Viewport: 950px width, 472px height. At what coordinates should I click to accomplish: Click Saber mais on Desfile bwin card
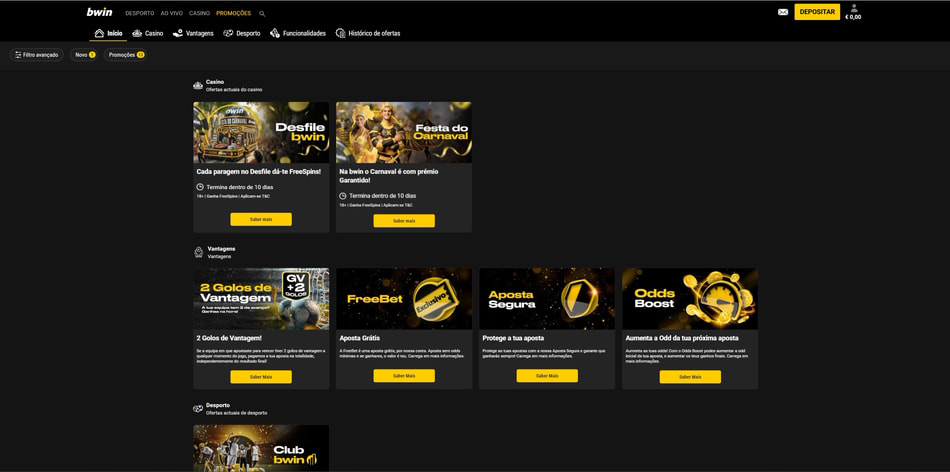(x=261, y=219)
